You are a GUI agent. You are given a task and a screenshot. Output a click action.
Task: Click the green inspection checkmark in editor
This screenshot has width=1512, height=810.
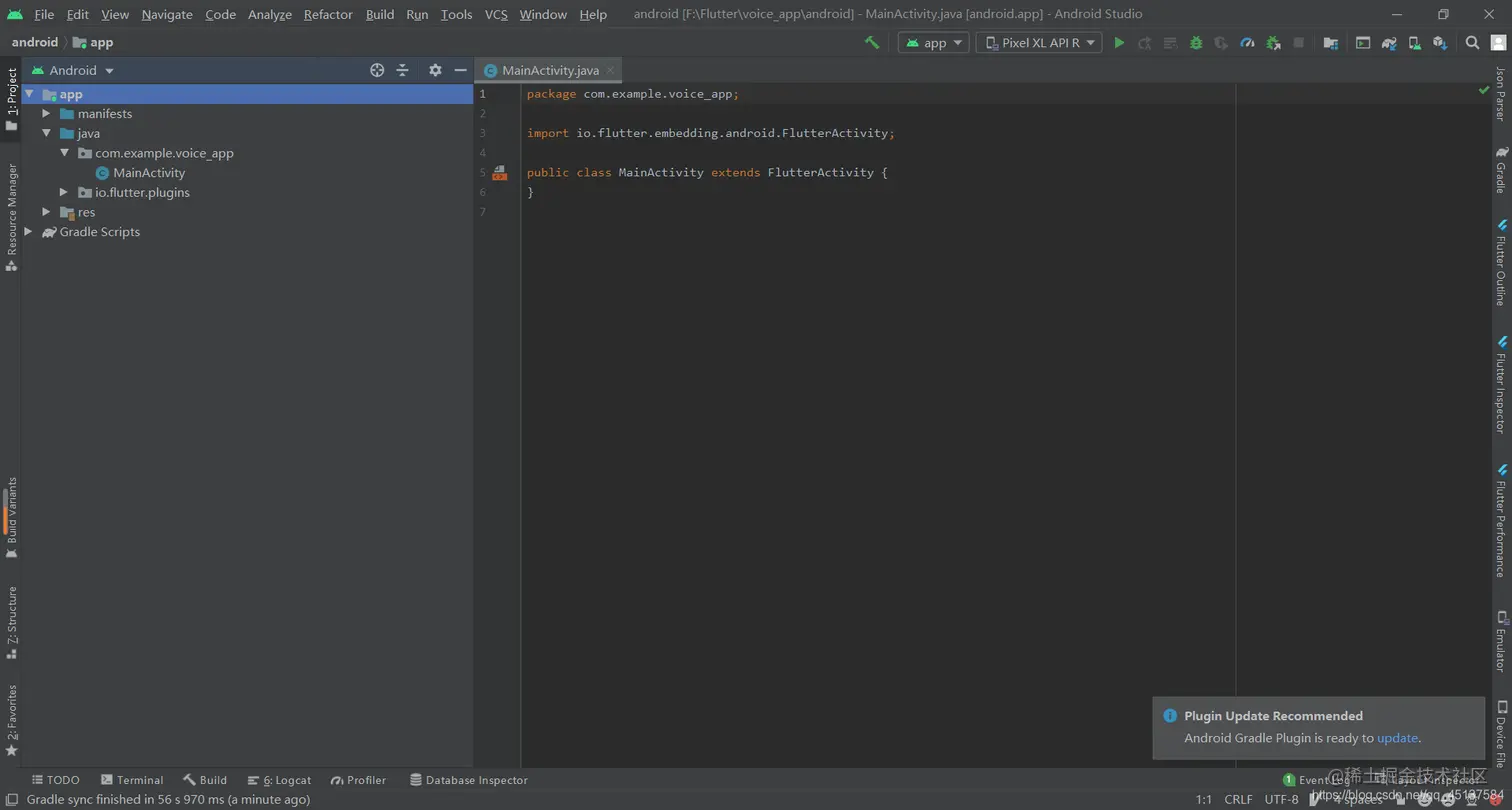coord(1484,90)
